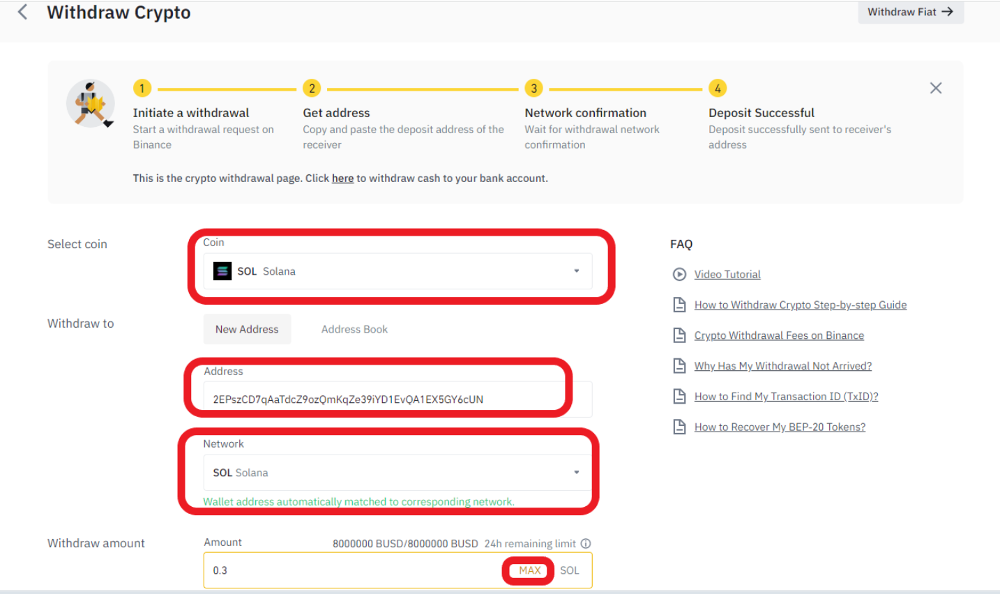Screen dimensions: 1000x594
Task: Click the 'Deposit Successful' step title
Action: click(x=761, y=113)
